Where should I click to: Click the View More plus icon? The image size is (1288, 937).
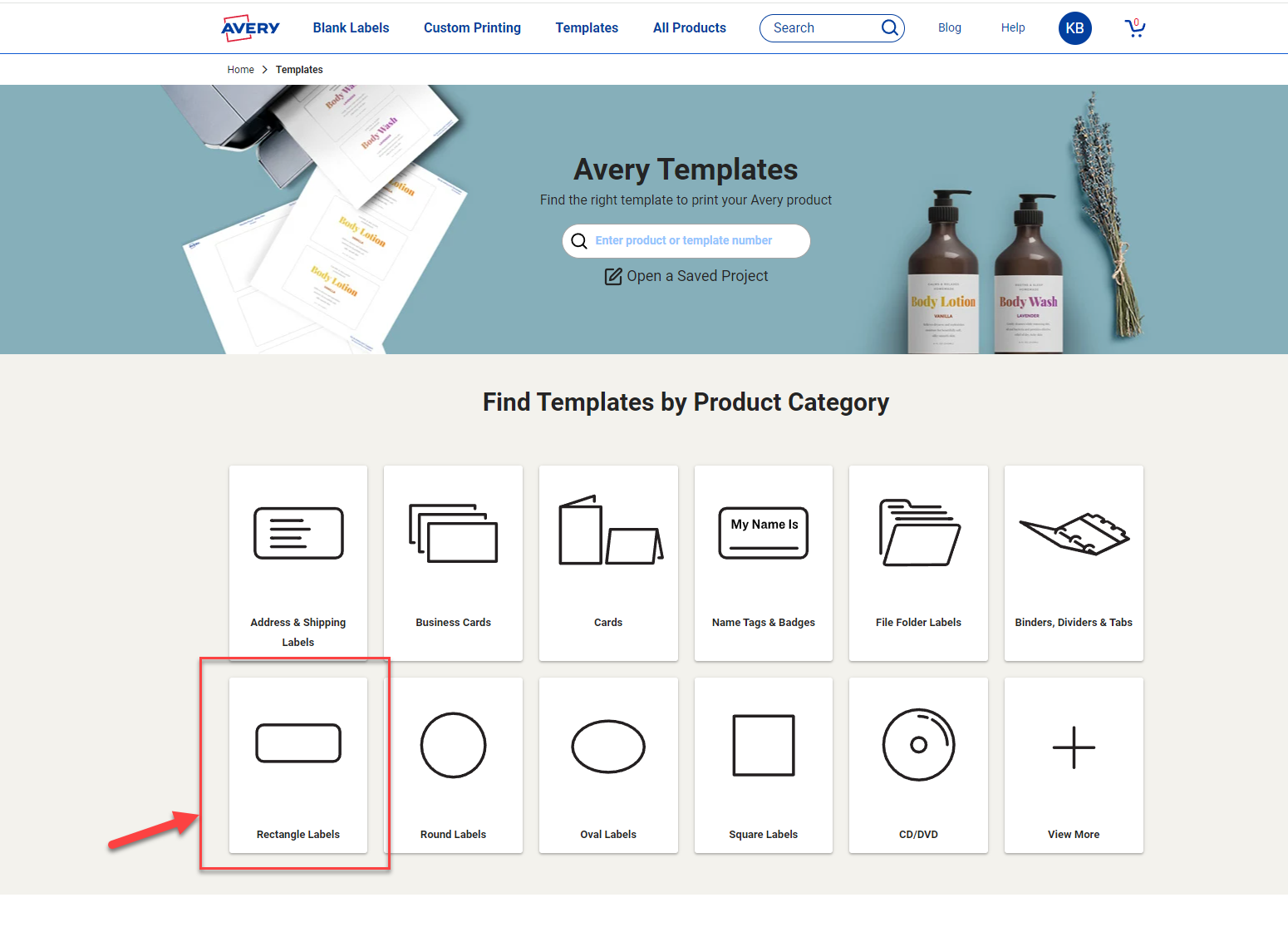(1074, 747)
